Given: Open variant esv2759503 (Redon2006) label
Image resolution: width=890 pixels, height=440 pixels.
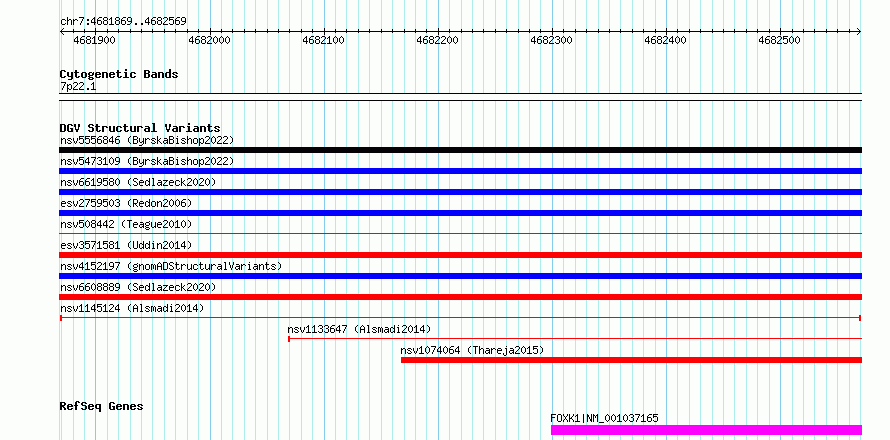Looking at the screenshot, I should click(126, 203).
